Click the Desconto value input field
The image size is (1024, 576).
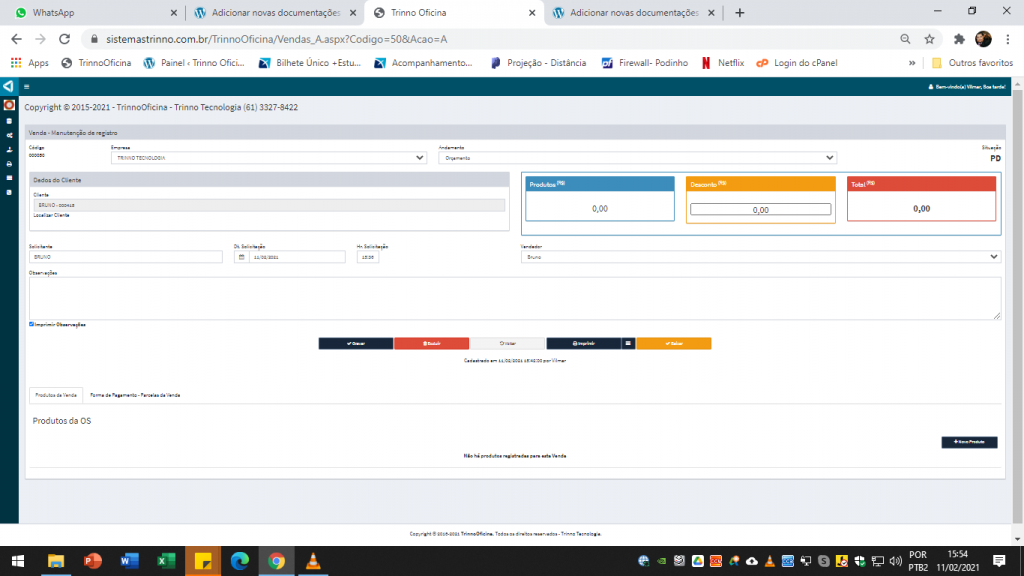click(x=760, y=210)
